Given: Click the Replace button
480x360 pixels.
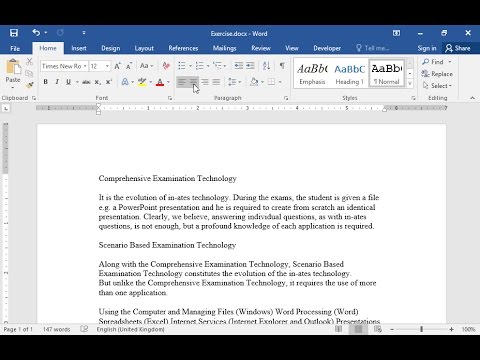Looking at the screenshot, I should (437, 74).
